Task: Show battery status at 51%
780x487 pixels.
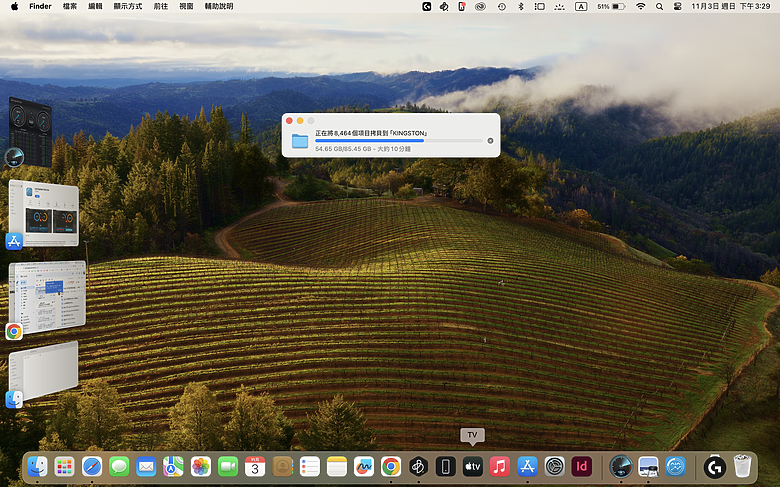Action: 611,6
